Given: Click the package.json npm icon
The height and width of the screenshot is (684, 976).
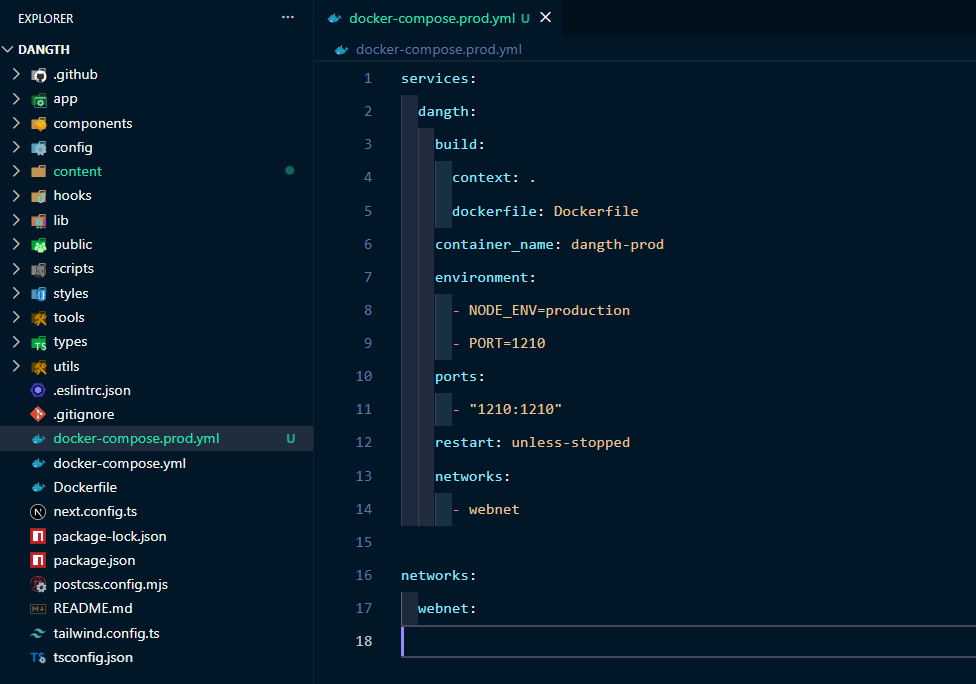Looking at the screenshot, I should 39,561.
